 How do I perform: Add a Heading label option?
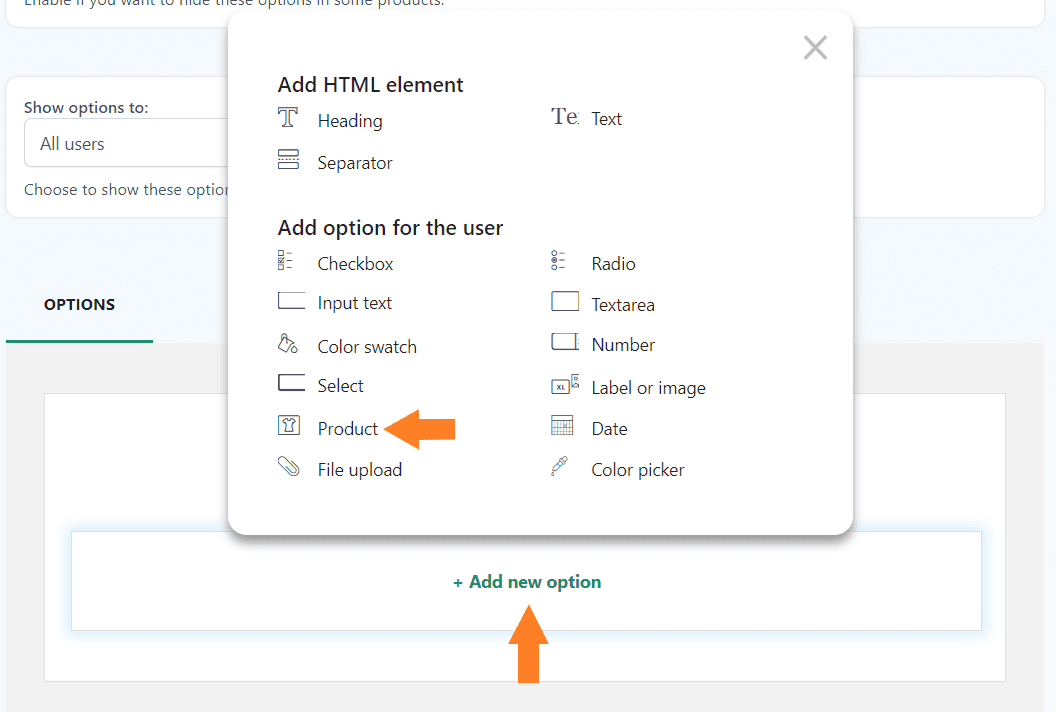tap(350, 121)
